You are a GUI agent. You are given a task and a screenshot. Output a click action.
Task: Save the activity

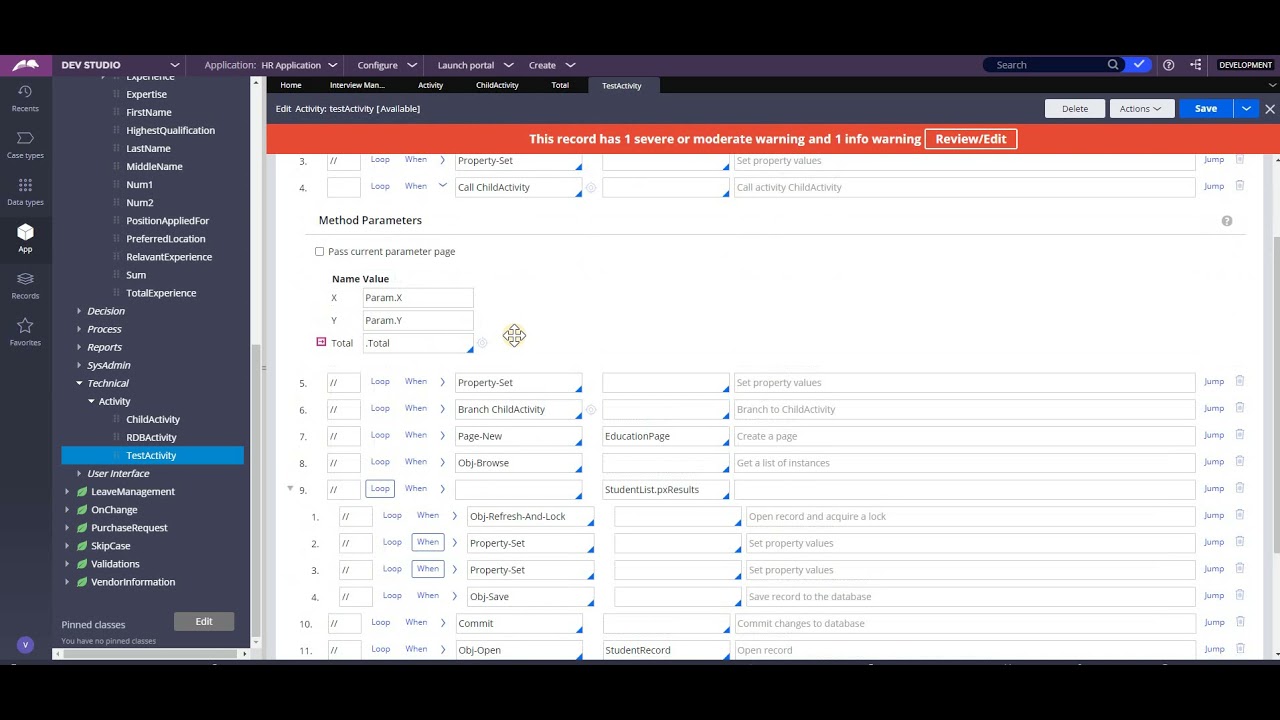tap(1206, 108)
